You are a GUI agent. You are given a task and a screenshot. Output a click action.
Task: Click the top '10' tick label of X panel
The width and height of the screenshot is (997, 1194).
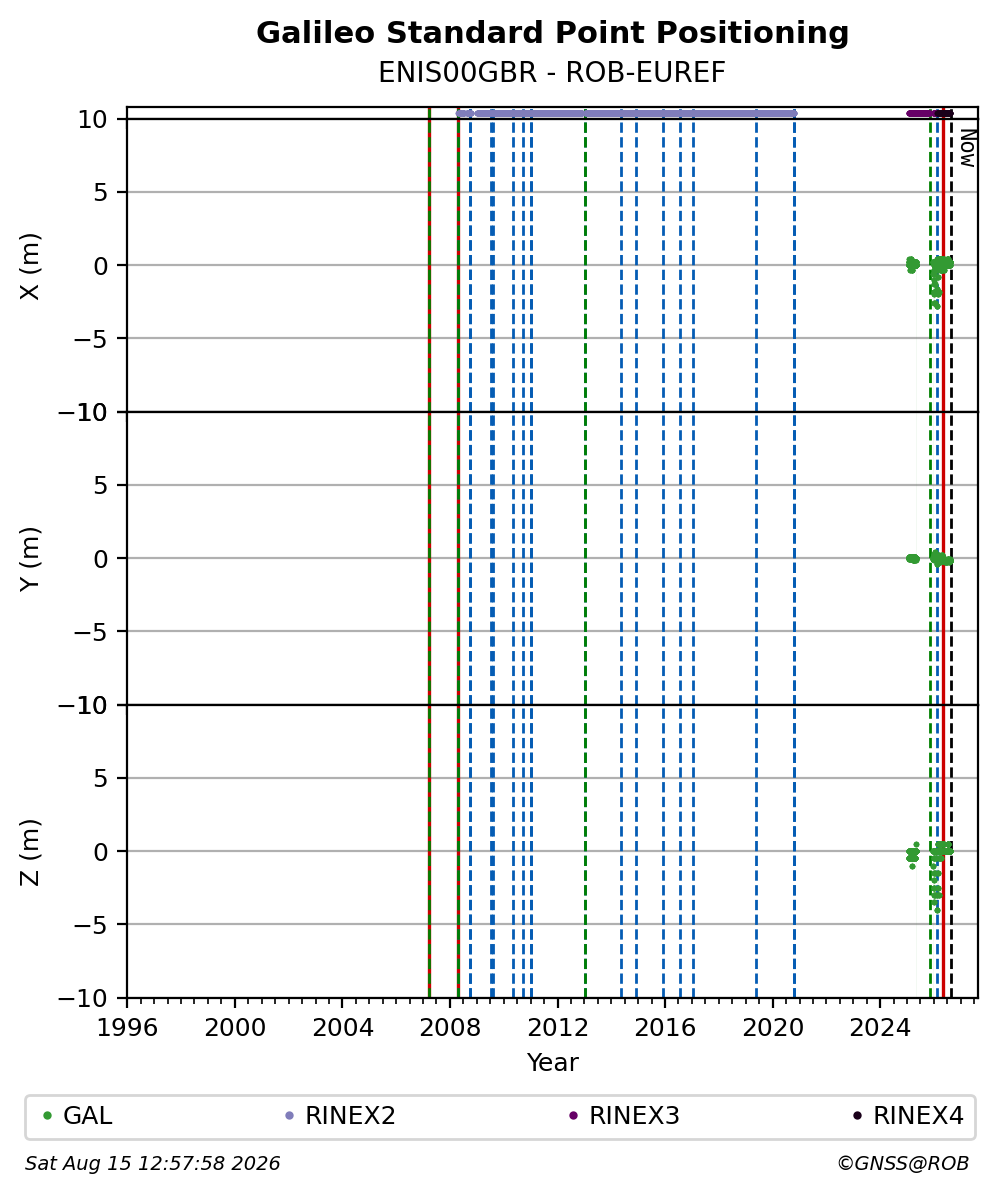click(x=96, y=120)
